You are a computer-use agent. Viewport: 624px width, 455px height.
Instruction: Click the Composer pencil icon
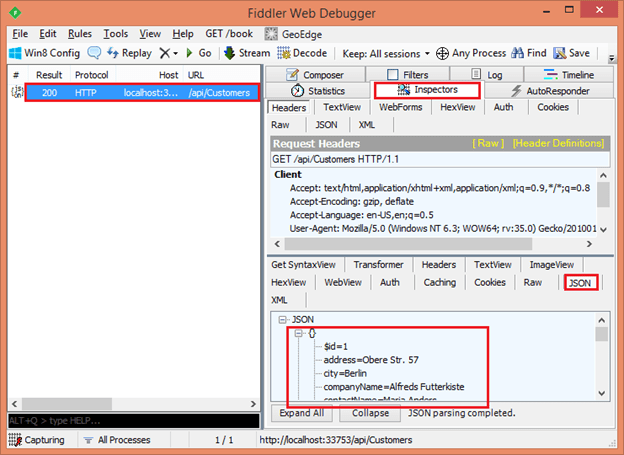tap(292, 74)
